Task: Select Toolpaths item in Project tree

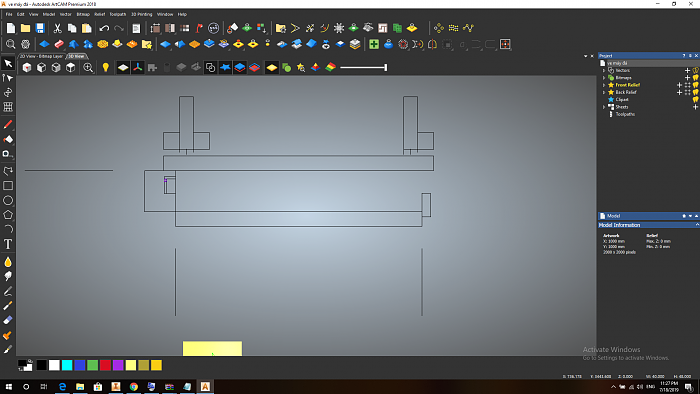Action: tap(625, 114)
